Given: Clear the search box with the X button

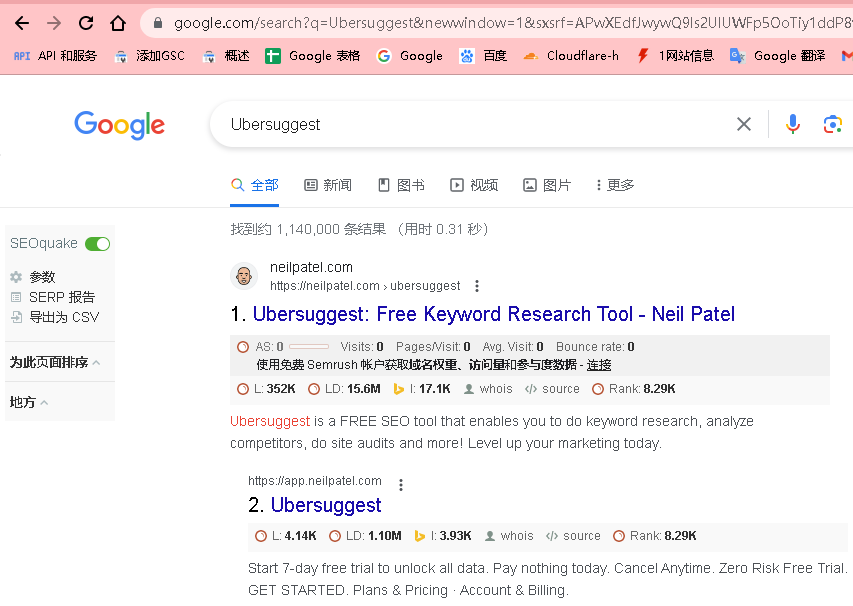Looking at the screenshot, I should tap(743, 124).
